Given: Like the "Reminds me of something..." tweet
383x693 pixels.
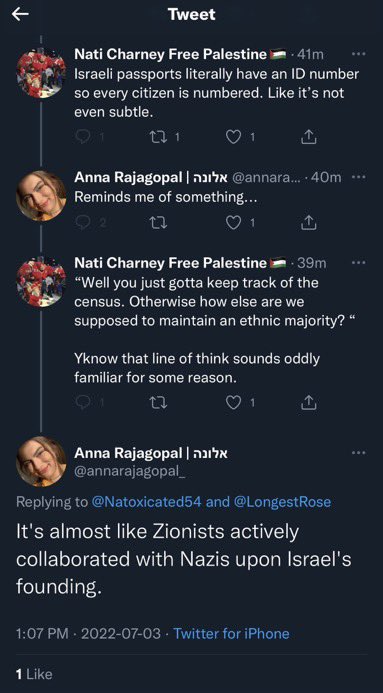Looking at the screenshot, I should point(233,224).
